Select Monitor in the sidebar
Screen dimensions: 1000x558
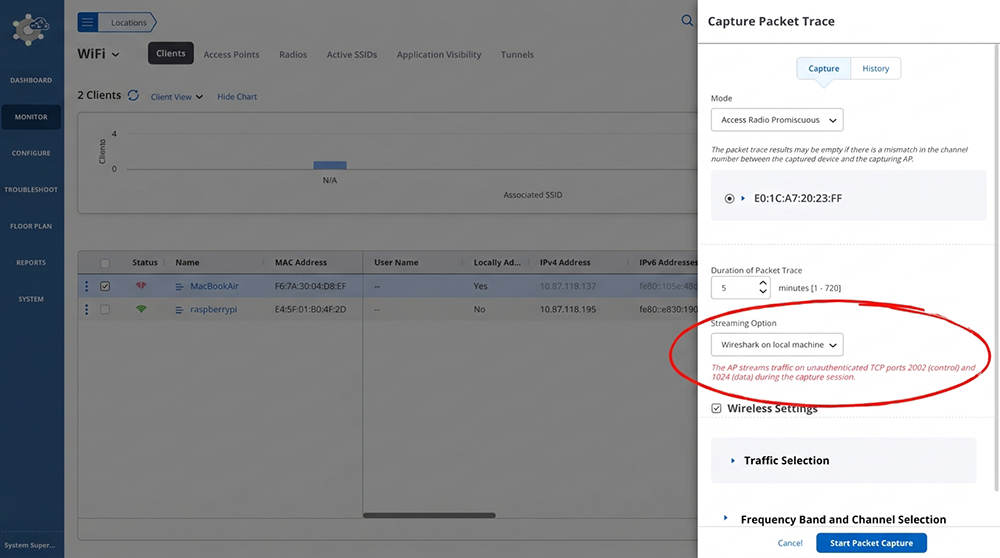click(x=31, y=117)
